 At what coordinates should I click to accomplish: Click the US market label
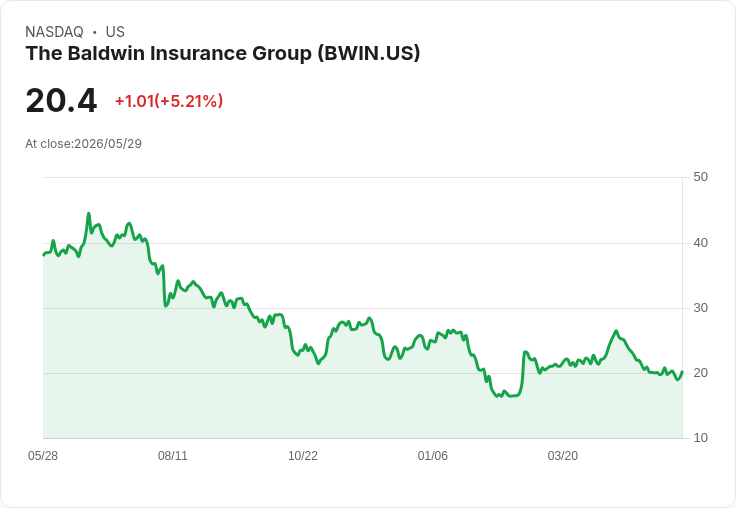(x=115, y=32)
